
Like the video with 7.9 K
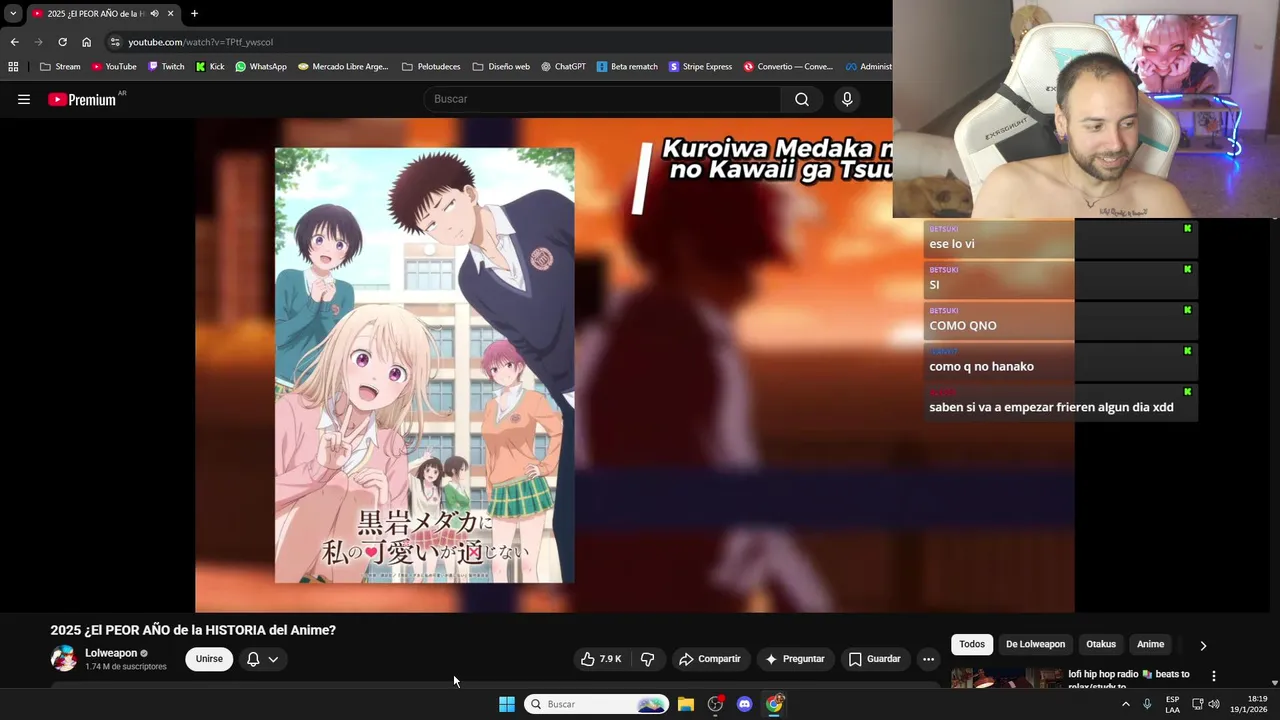(600, 659)
